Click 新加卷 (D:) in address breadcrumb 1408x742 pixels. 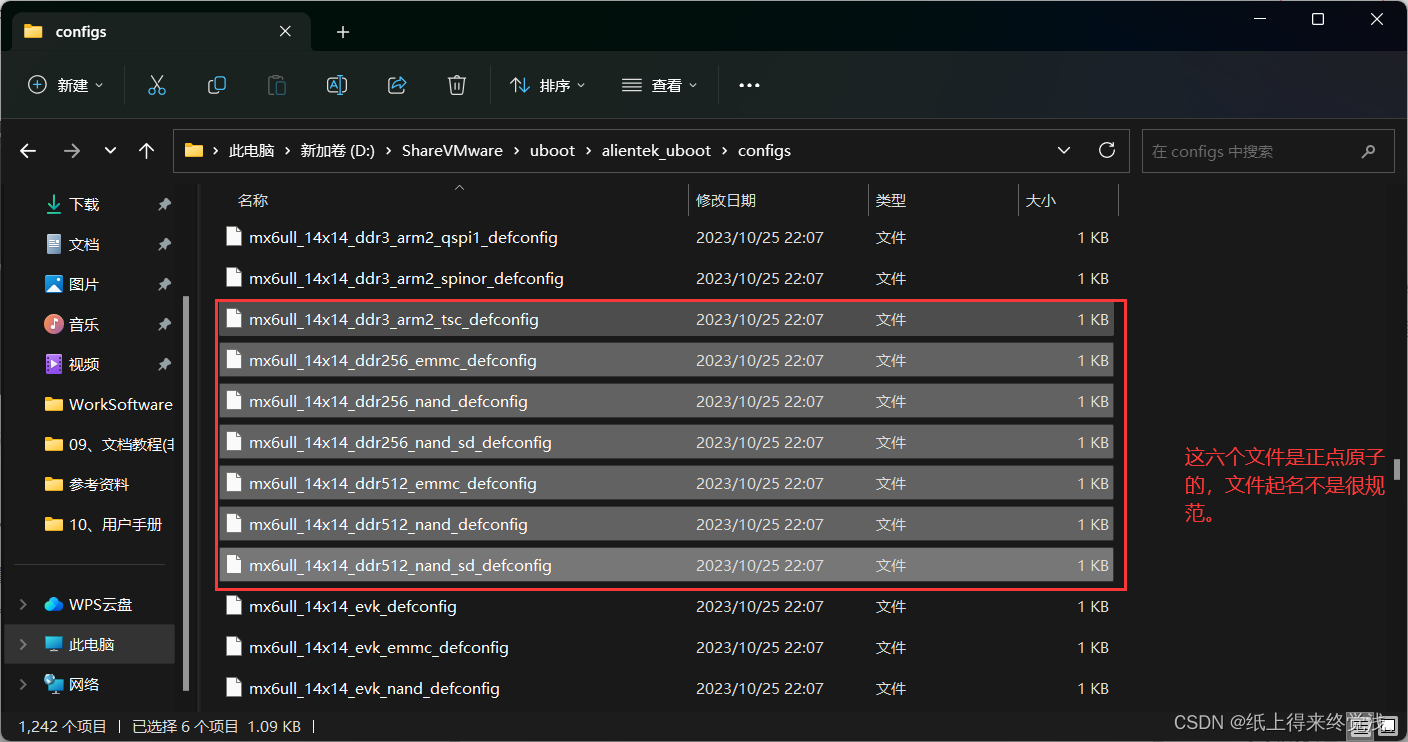(337, 151)
